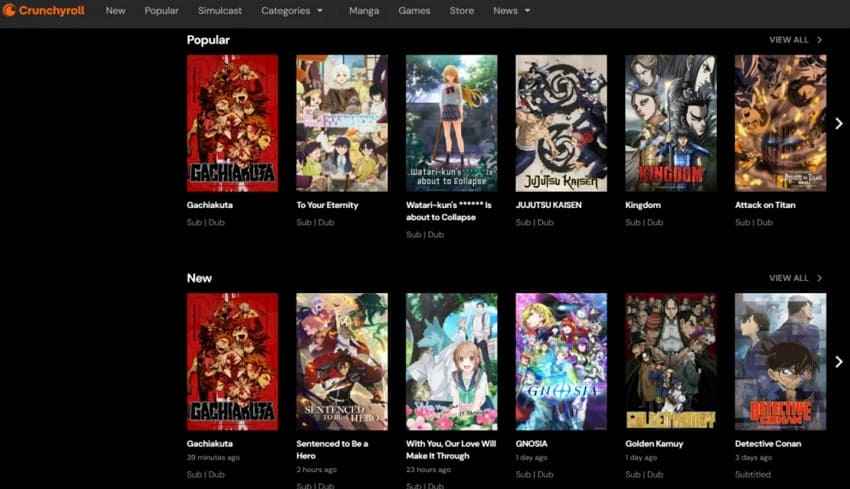Open Watari-kun's about to Collapse poster
This screenshot has height=489, width=850.
[x=452, y=123]
